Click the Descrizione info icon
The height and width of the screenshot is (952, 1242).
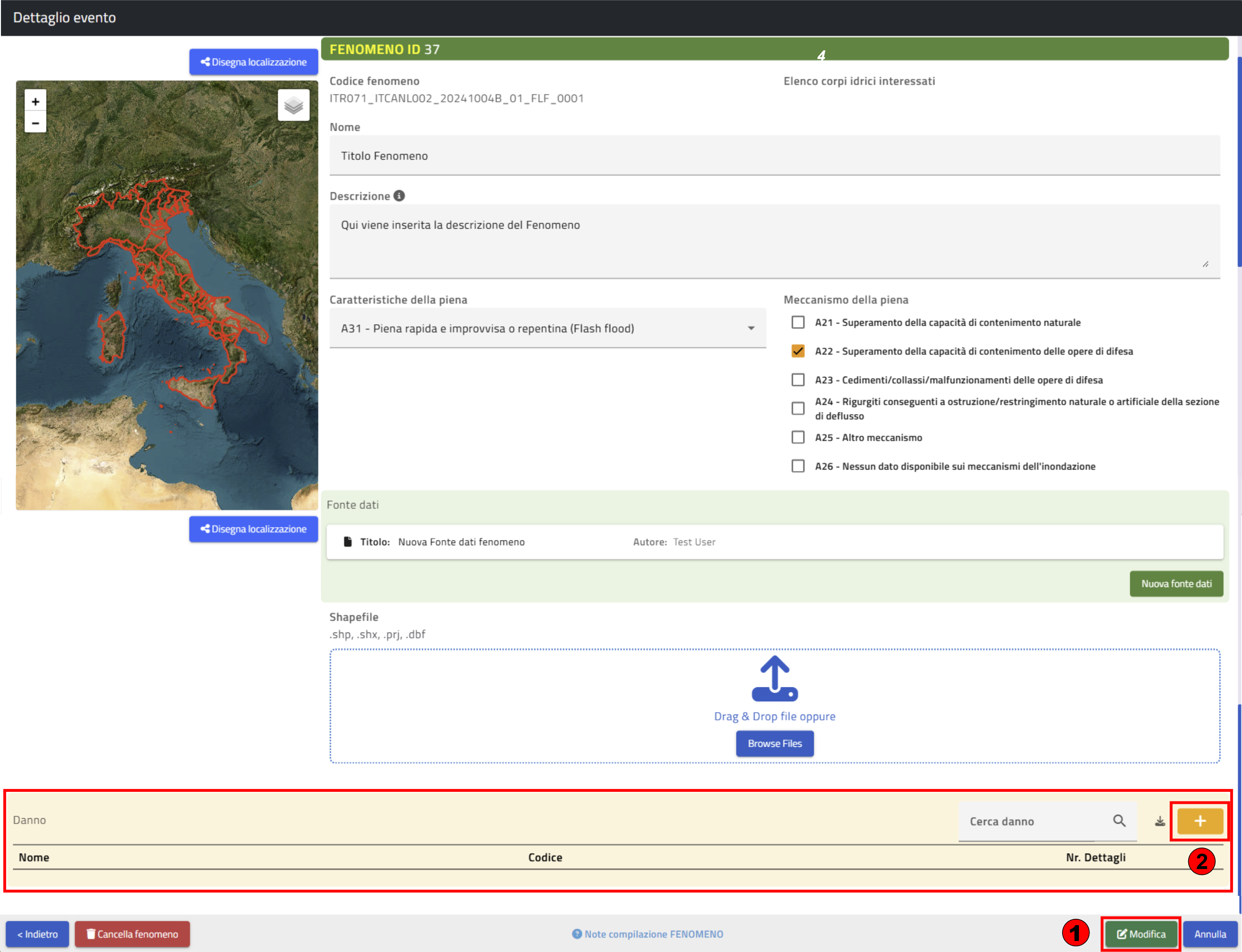(x=399, y=196)
